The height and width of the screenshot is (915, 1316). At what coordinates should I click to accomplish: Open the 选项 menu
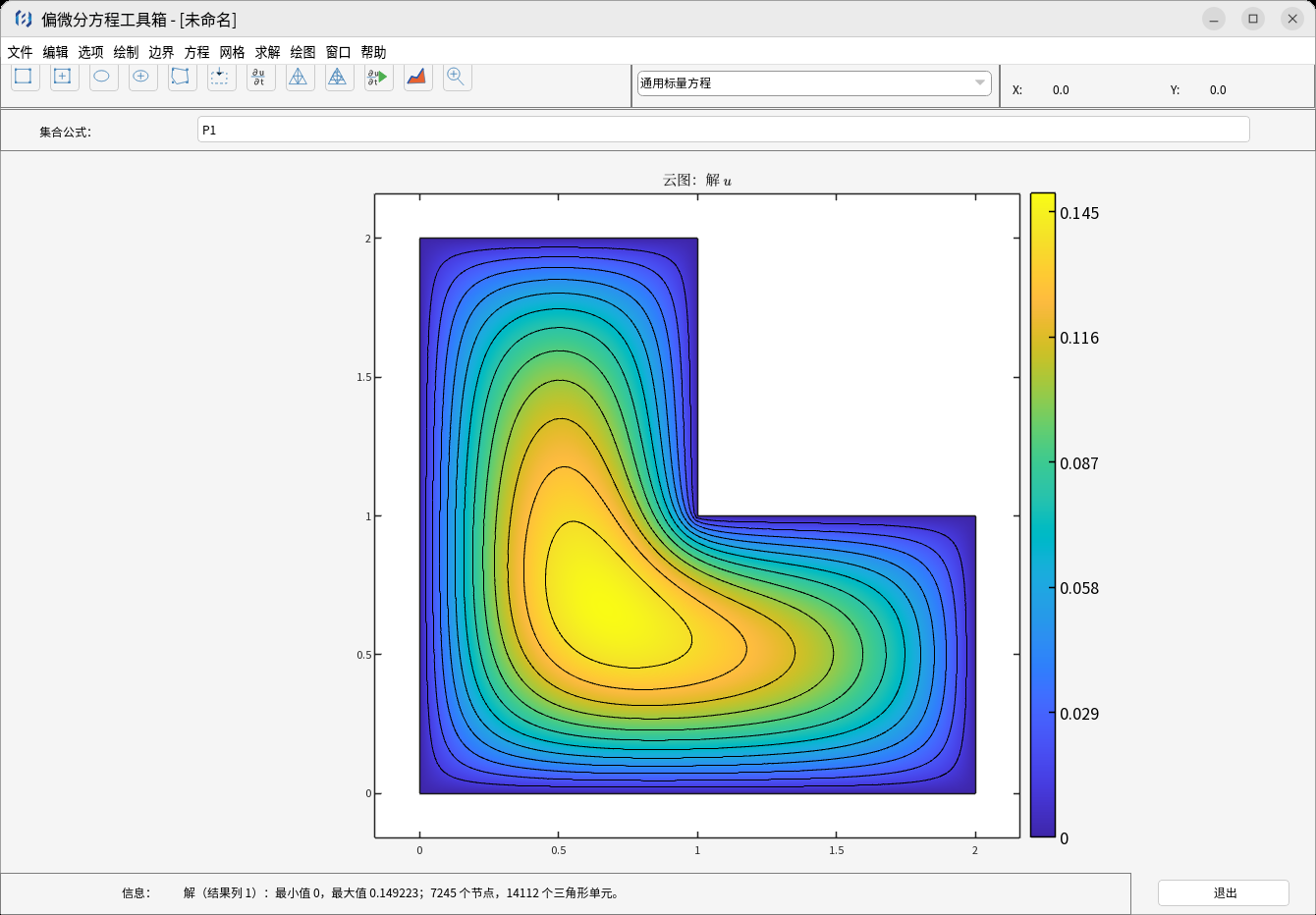tap(90, 52)
